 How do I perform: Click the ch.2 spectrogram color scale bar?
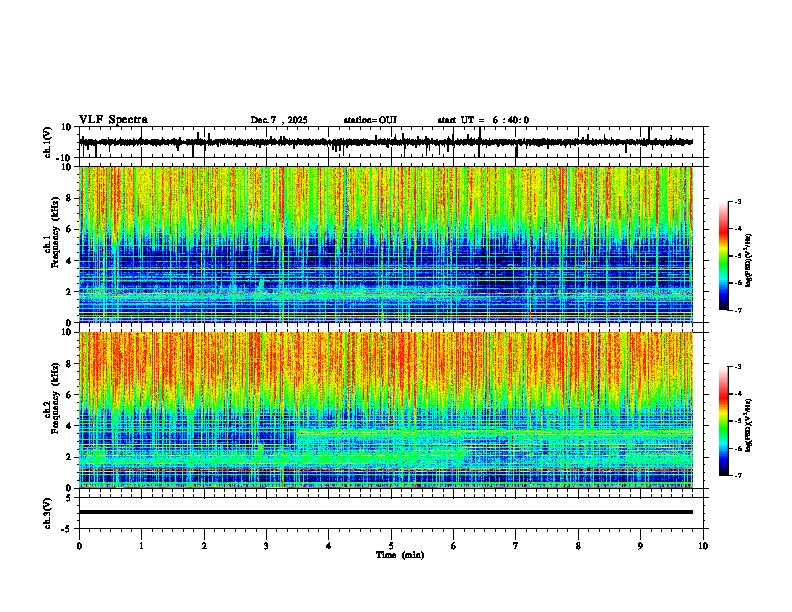click(x=724, y=421)
